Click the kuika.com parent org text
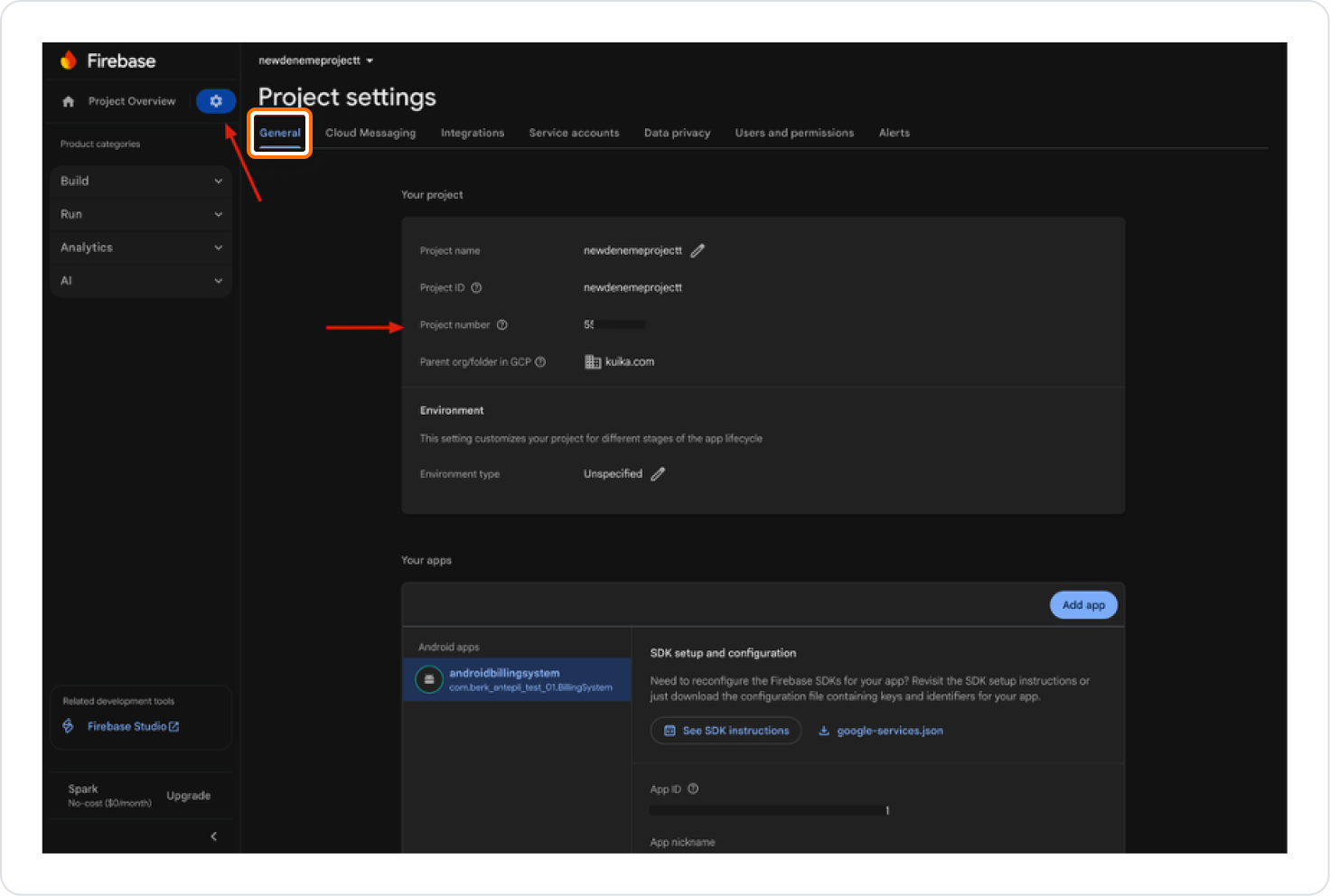This screenshot has width=1330, height=896. tap(630, 362)
